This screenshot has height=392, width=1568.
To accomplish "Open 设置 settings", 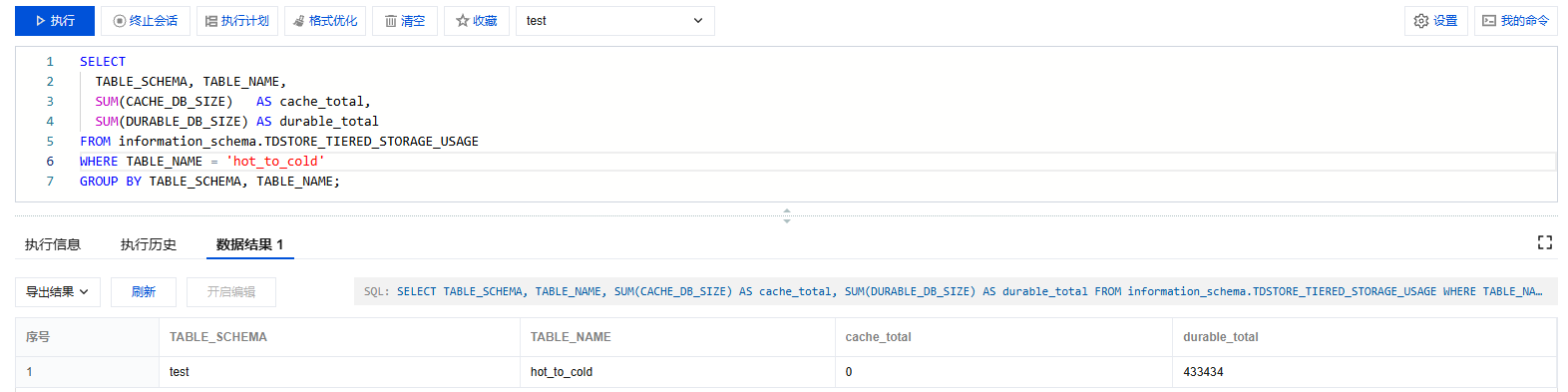I will tap(1436, 21).
